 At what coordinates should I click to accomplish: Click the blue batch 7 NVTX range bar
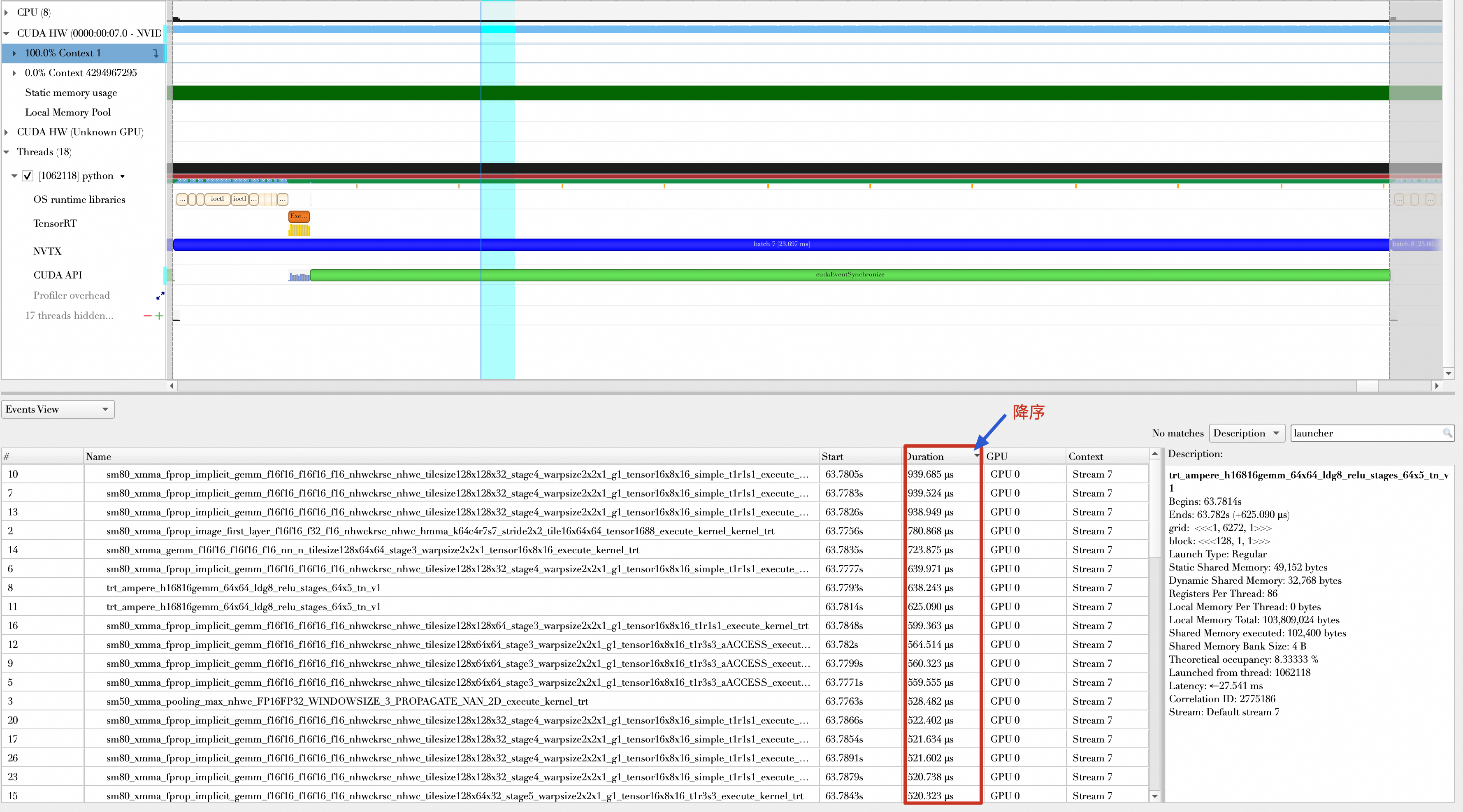[781, 245]
